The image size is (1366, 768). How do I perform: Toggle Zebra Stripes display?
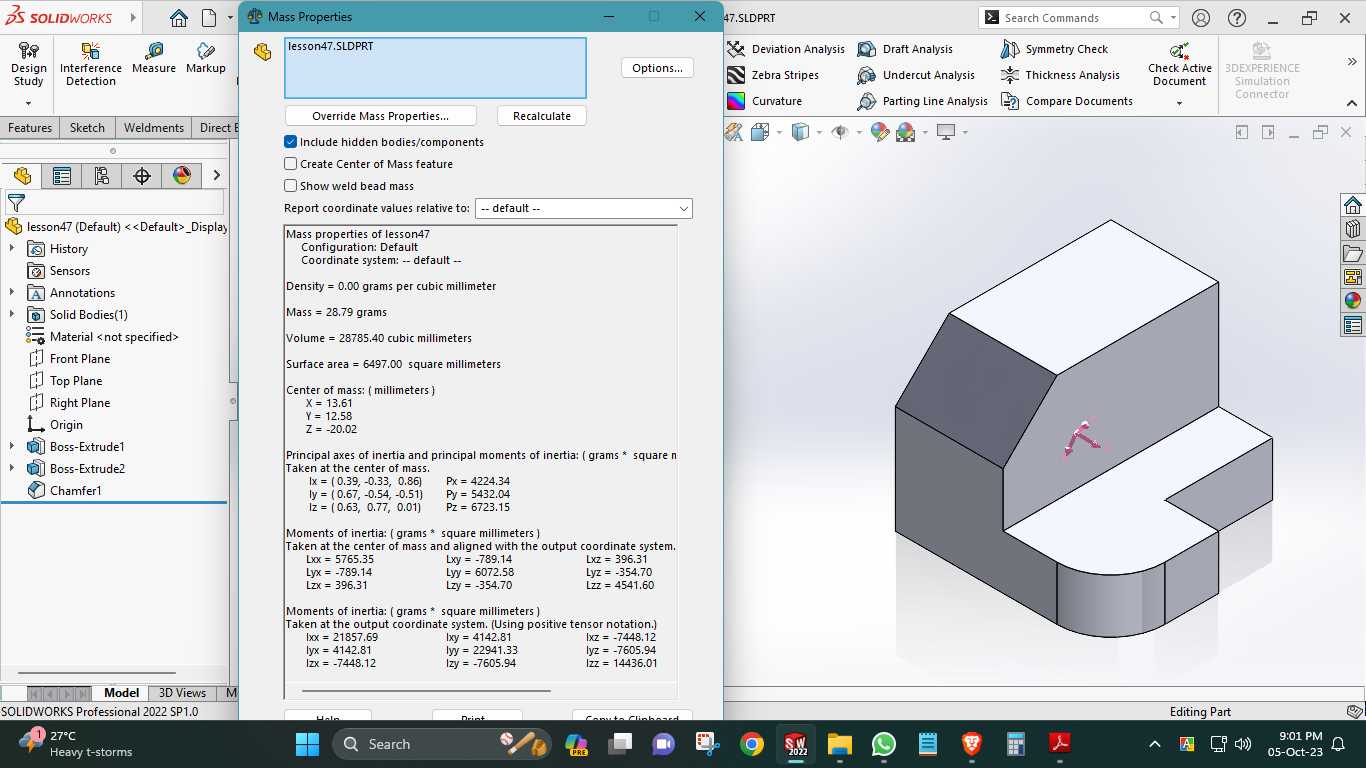point(773,75)
